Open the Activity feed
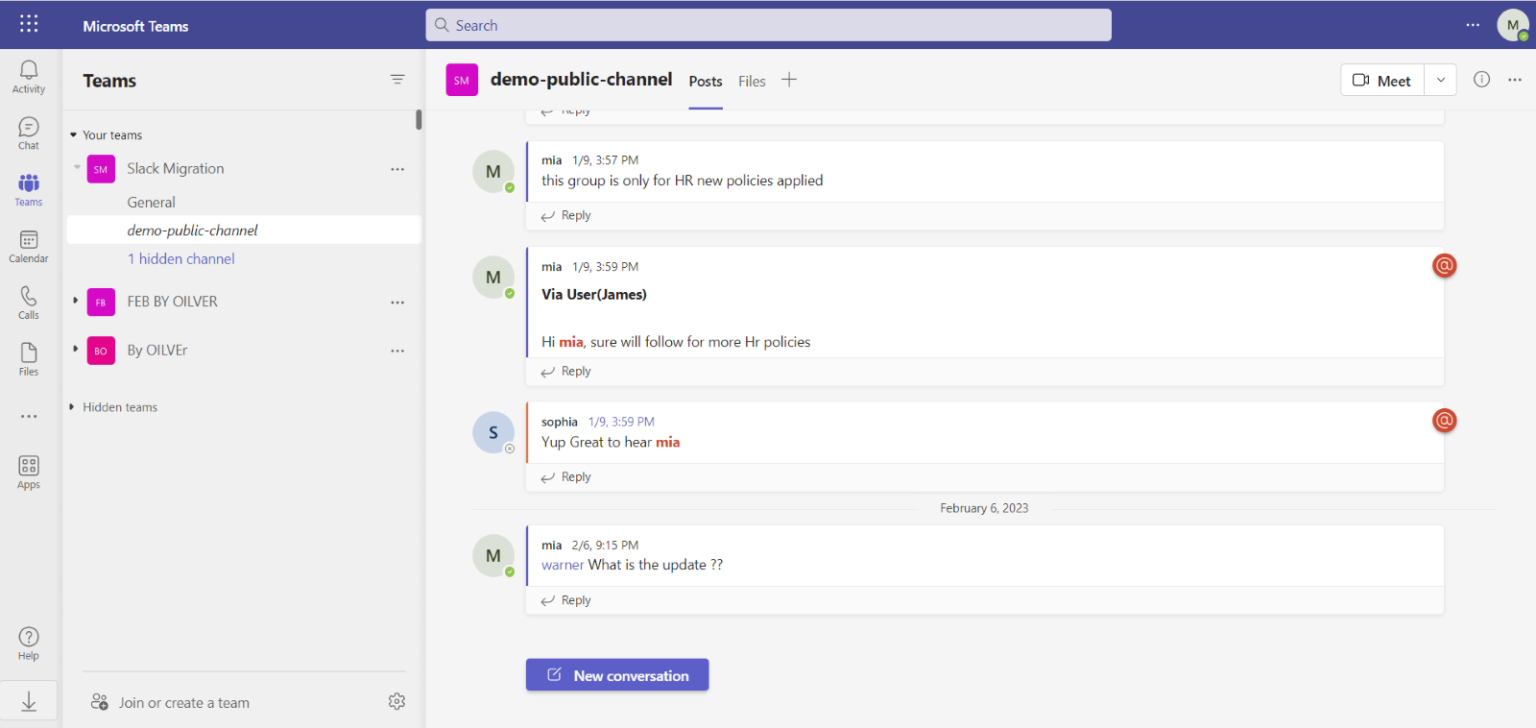The width and height of the screenshot is (1536, 728). point(28,70)
